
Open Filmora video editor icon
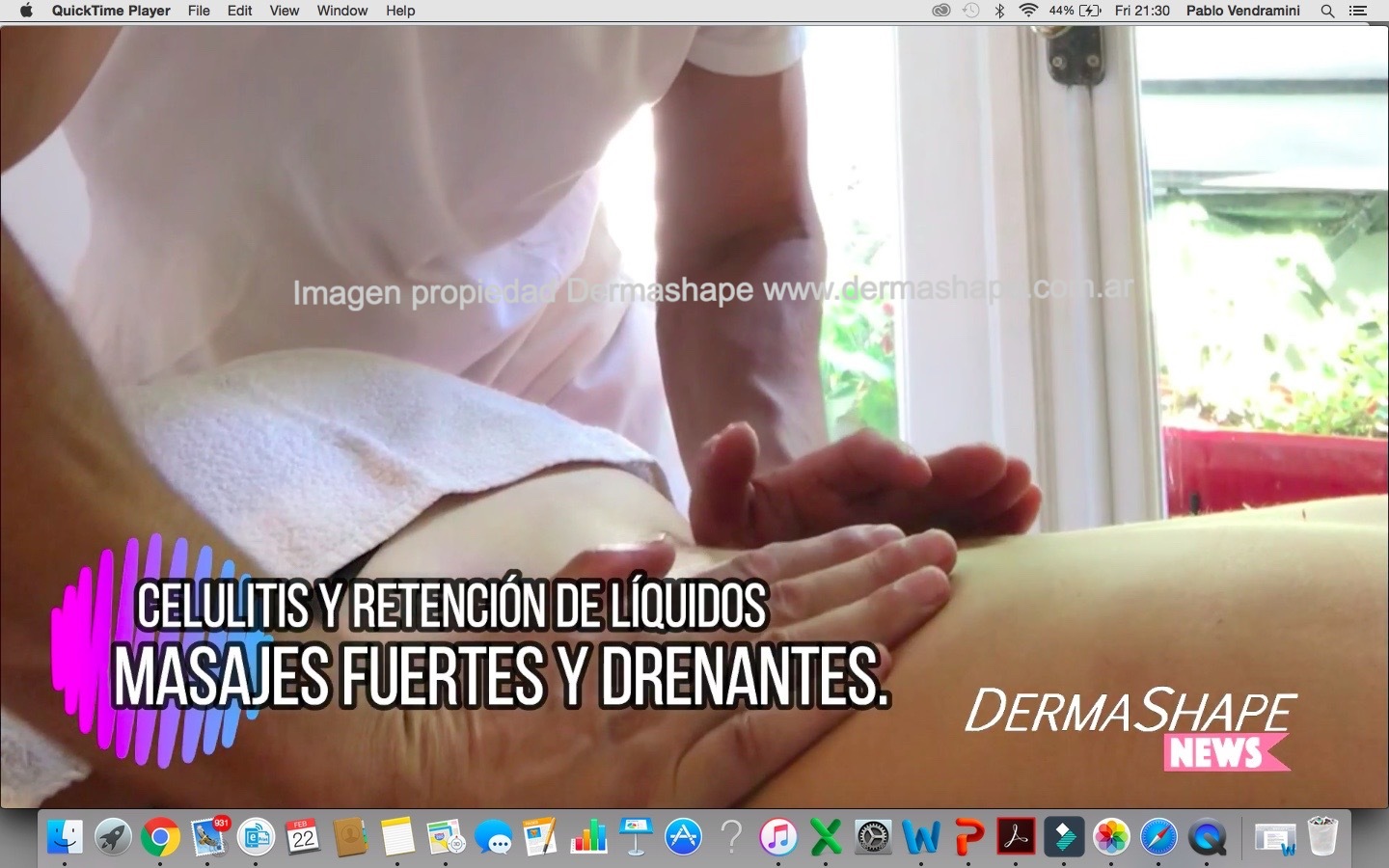[1063, 837]
